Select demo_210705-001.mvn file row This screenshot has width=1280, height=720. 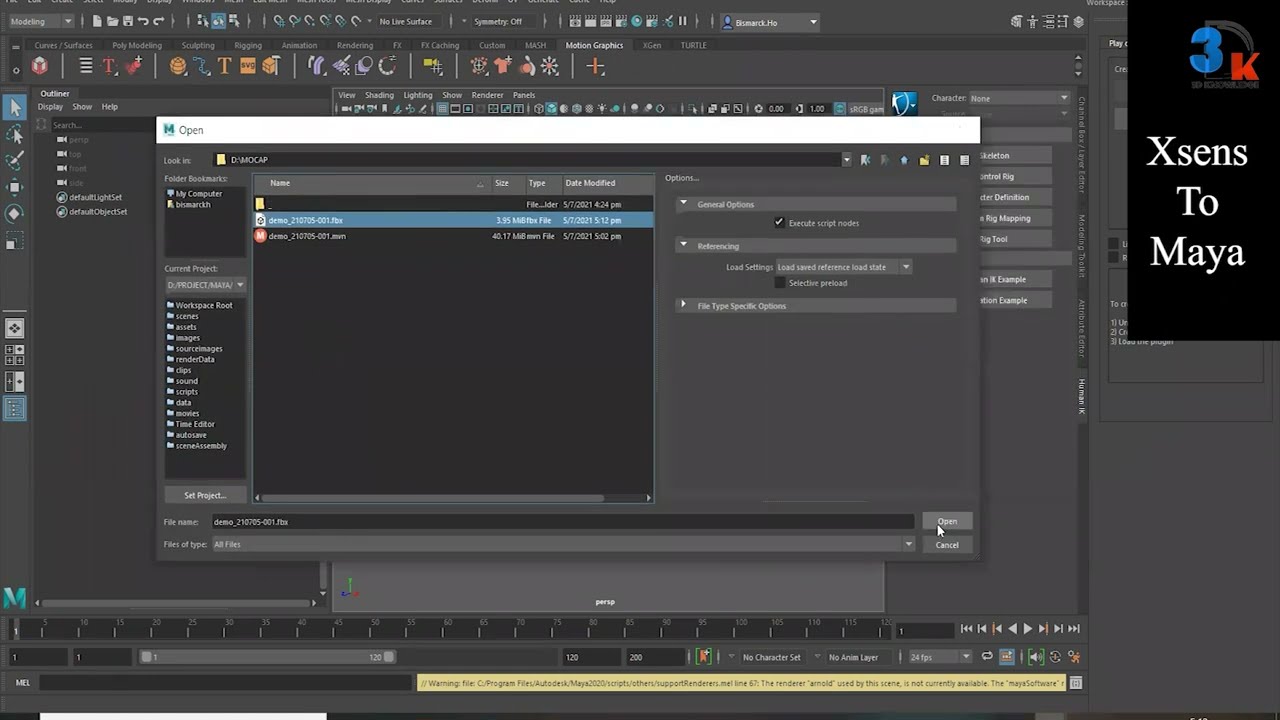(453, 236)
